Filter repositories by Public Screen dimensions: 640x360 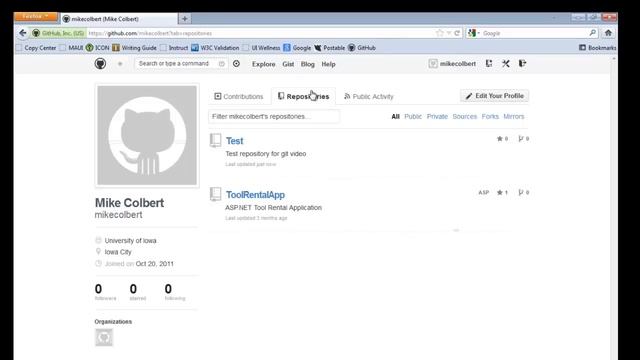(x=413, y=116)
